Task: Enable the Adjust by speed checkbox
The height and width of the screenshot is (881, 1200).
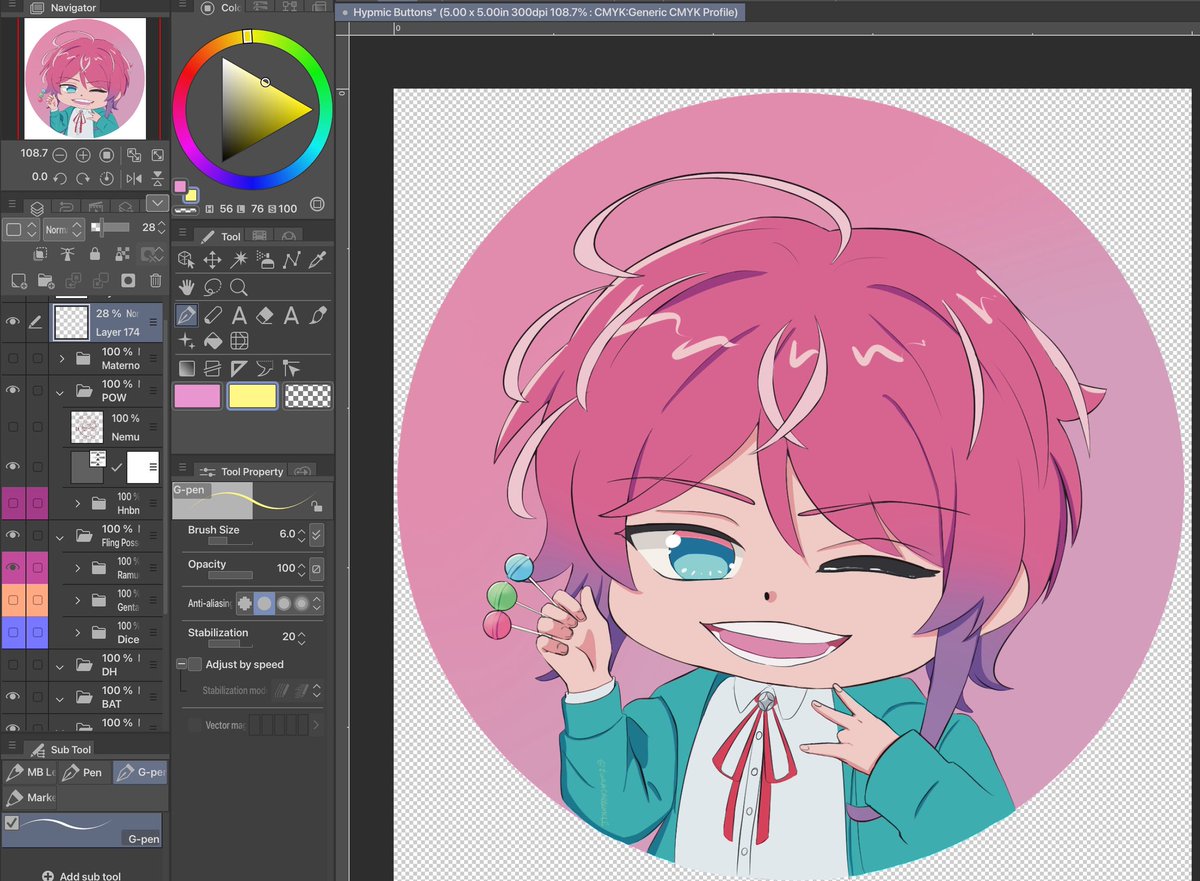Action: coord(195,664)
